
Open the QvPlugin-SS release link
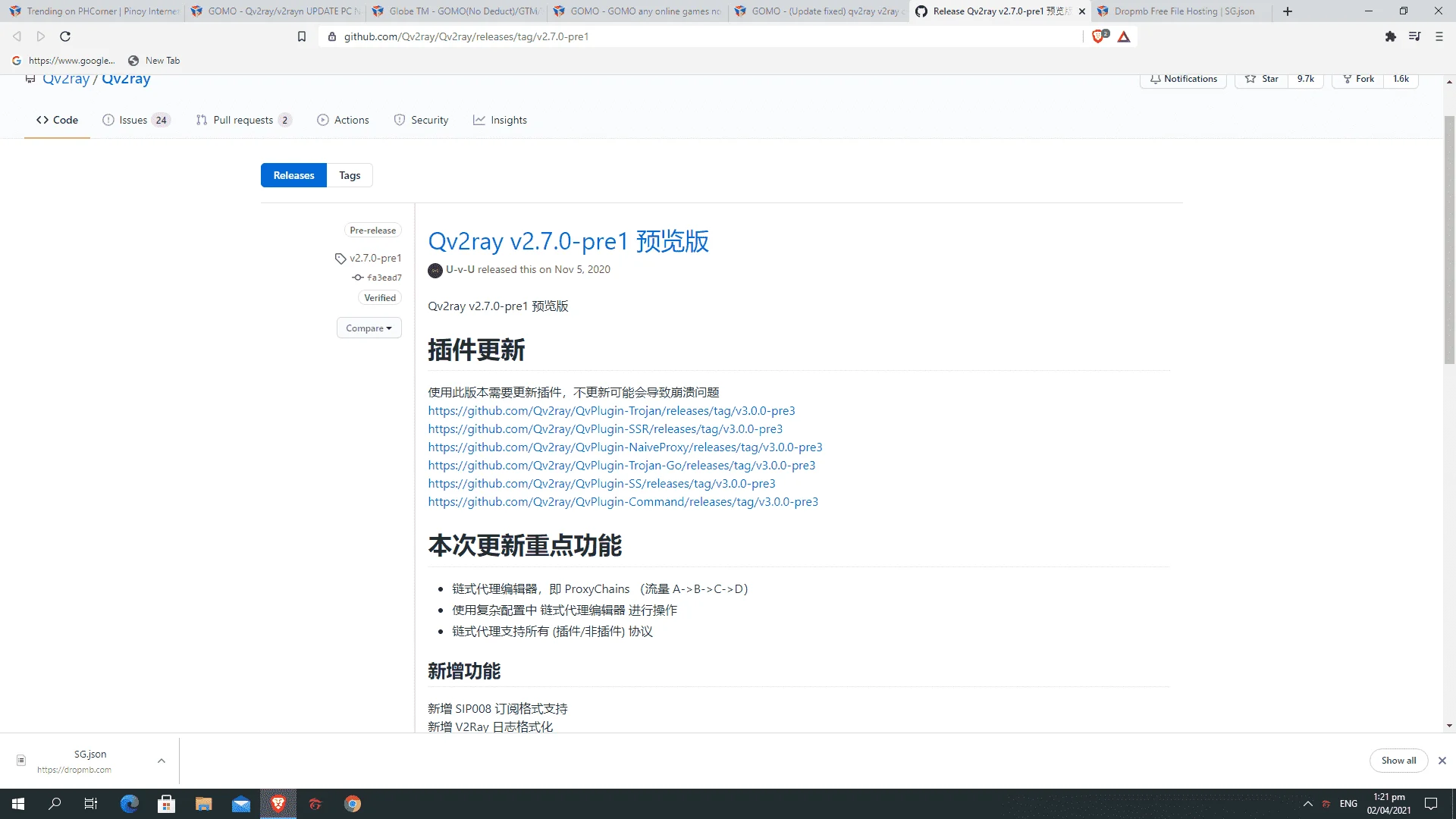601,483
